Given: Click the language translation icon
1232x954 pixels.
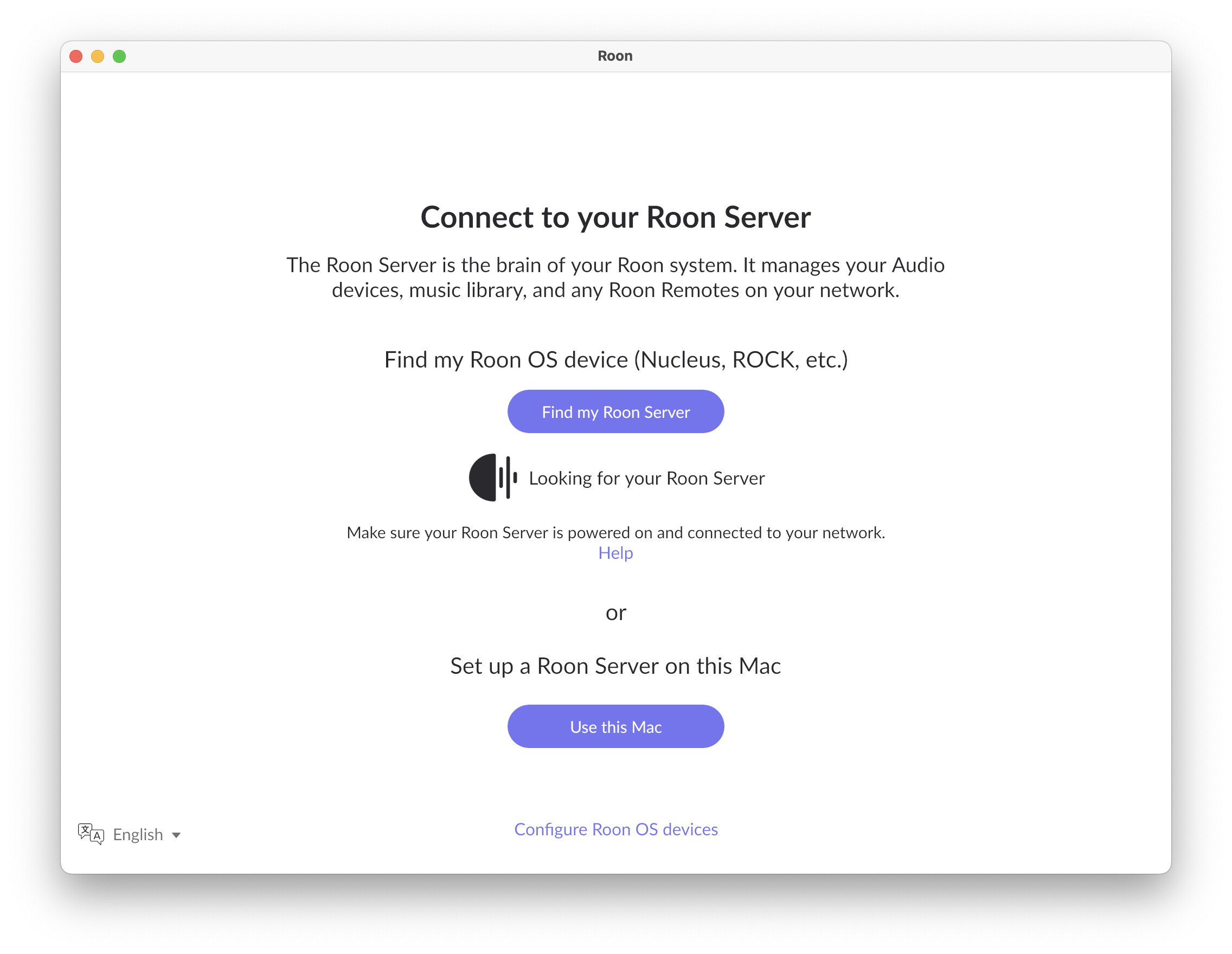Looking at the screenshot, I should (91, 834).
